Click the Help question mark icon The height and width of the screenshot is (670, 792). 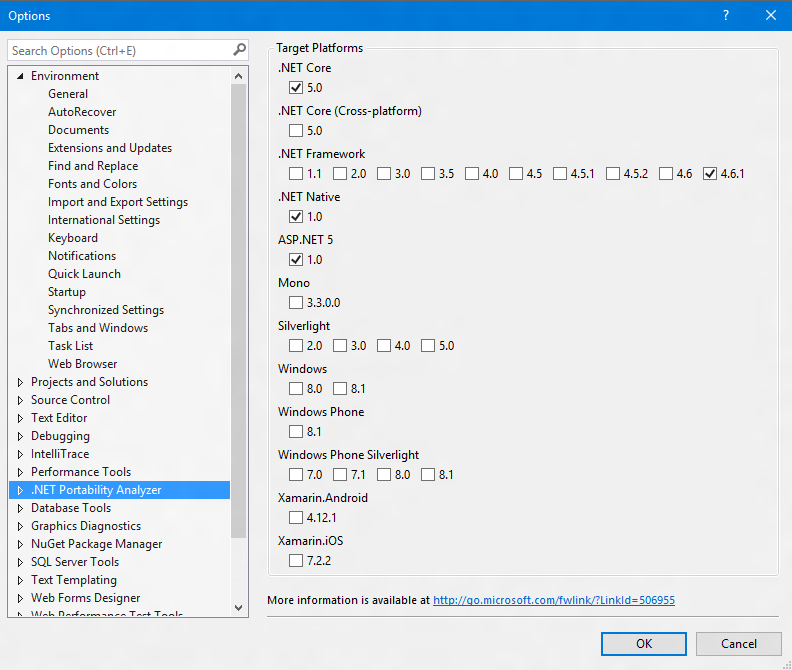click(x=726, y=15)
